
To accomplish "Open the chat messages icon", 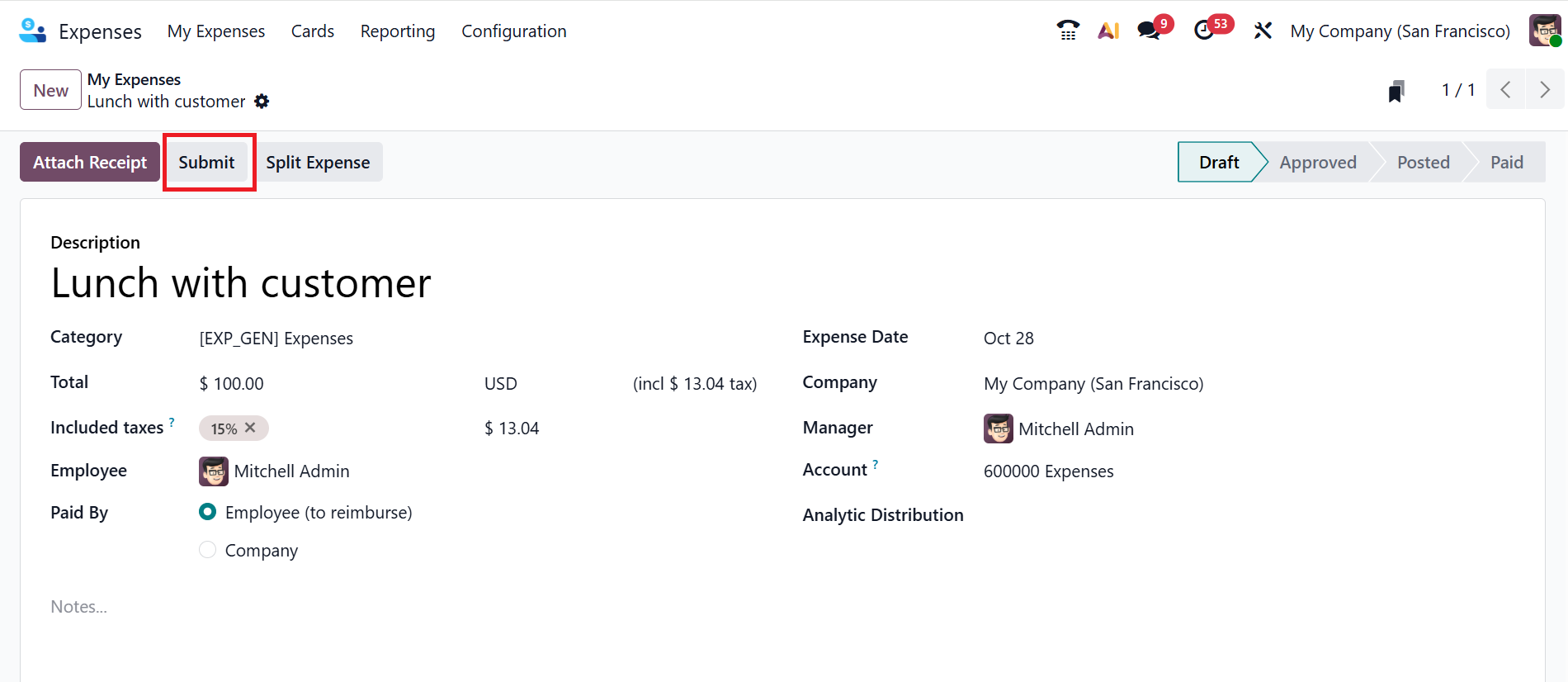I will pyautogui.click(x=1149, y=31).
